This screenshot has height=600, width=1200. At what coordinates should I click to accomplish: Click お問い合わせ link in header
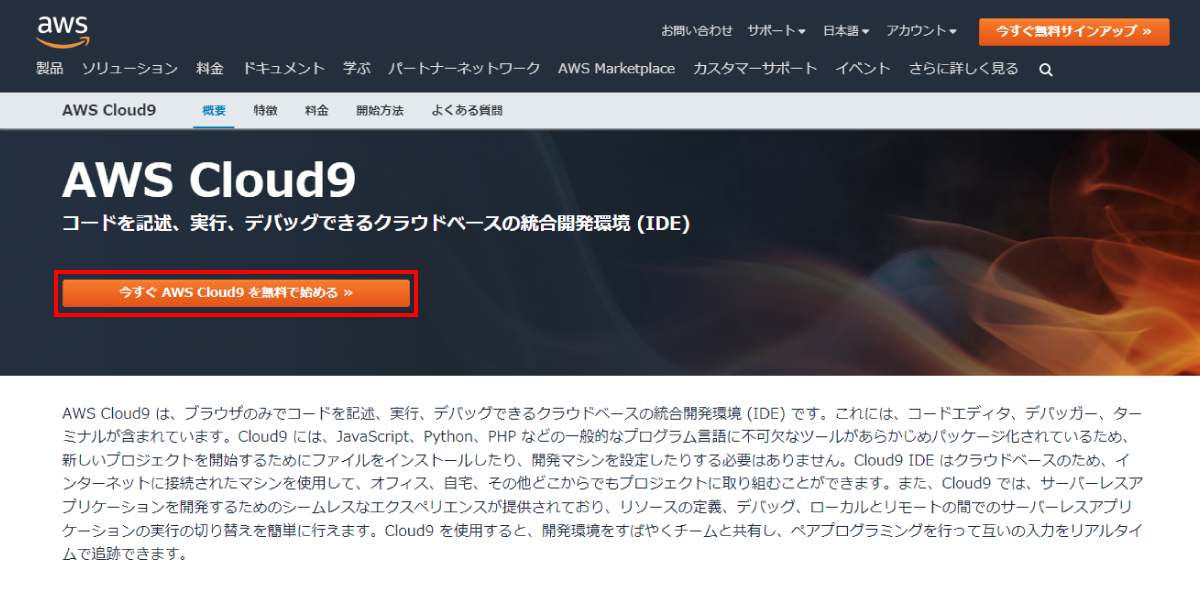(x=697, y=31)
